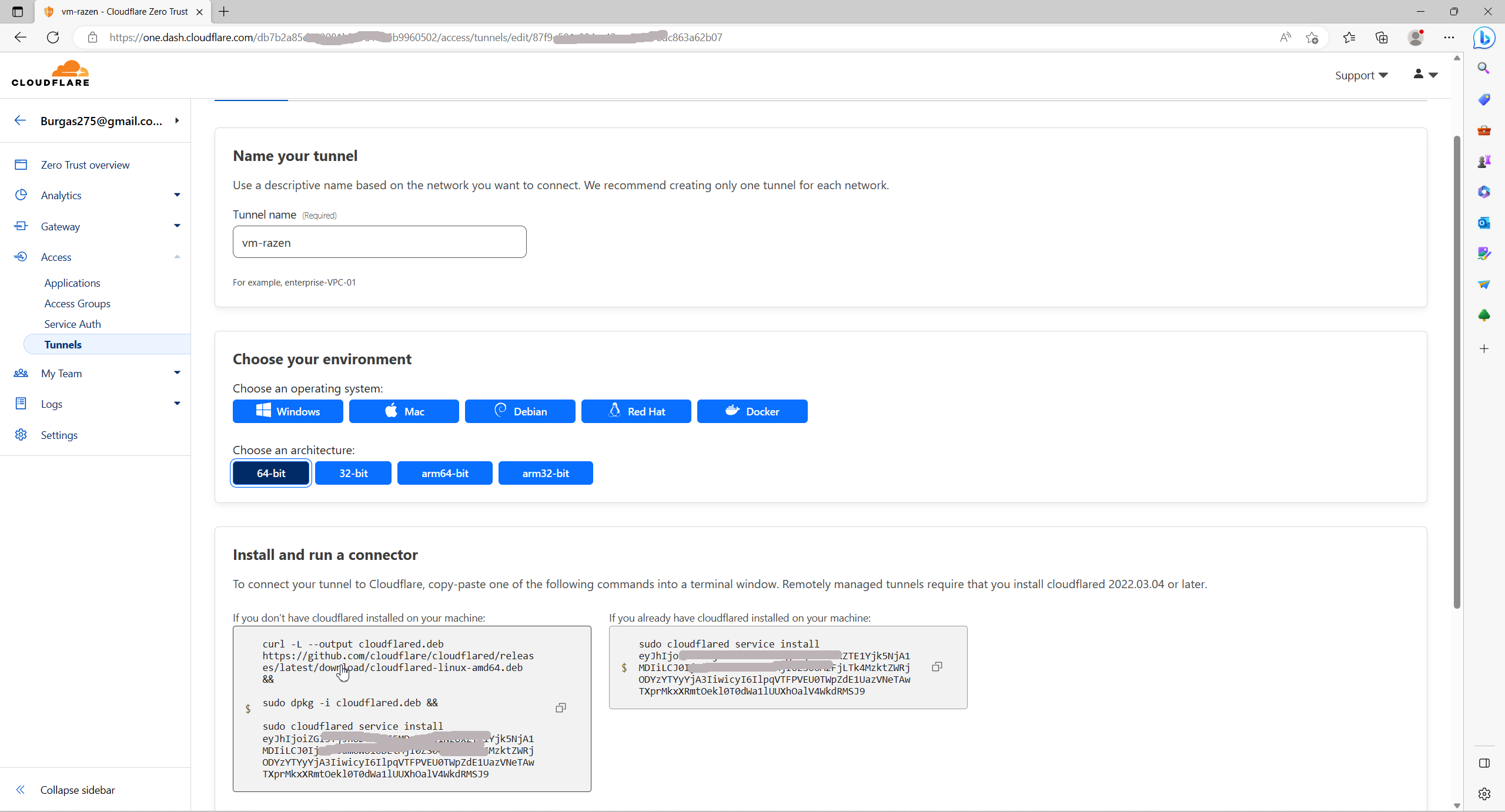Click the Zero Trust overview icon
This screenshot has width=1505, height=812.
click(x=21, y=165)
